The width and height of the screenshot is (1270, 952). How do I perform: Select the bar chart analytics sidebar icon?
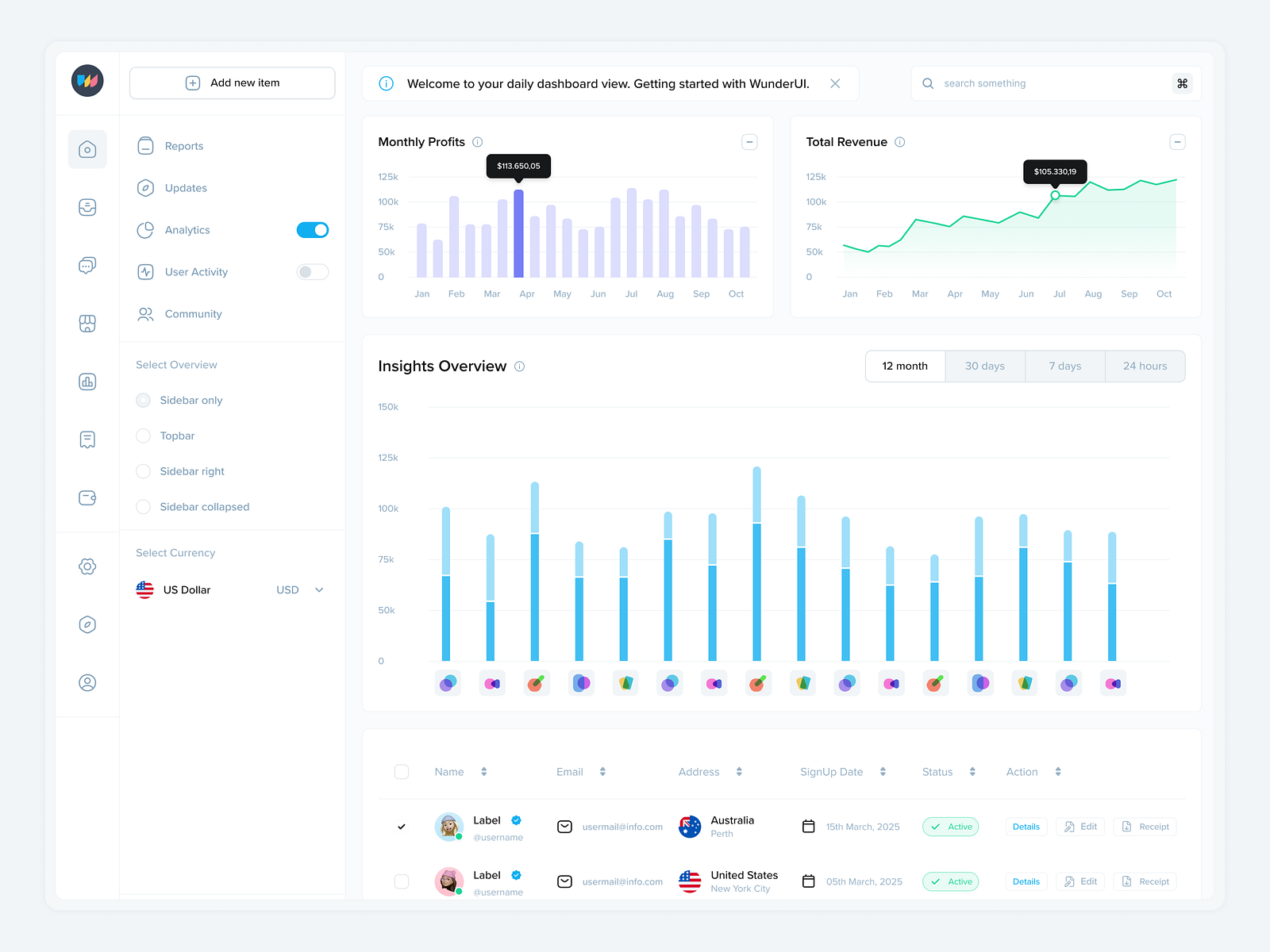coord(87,382)
